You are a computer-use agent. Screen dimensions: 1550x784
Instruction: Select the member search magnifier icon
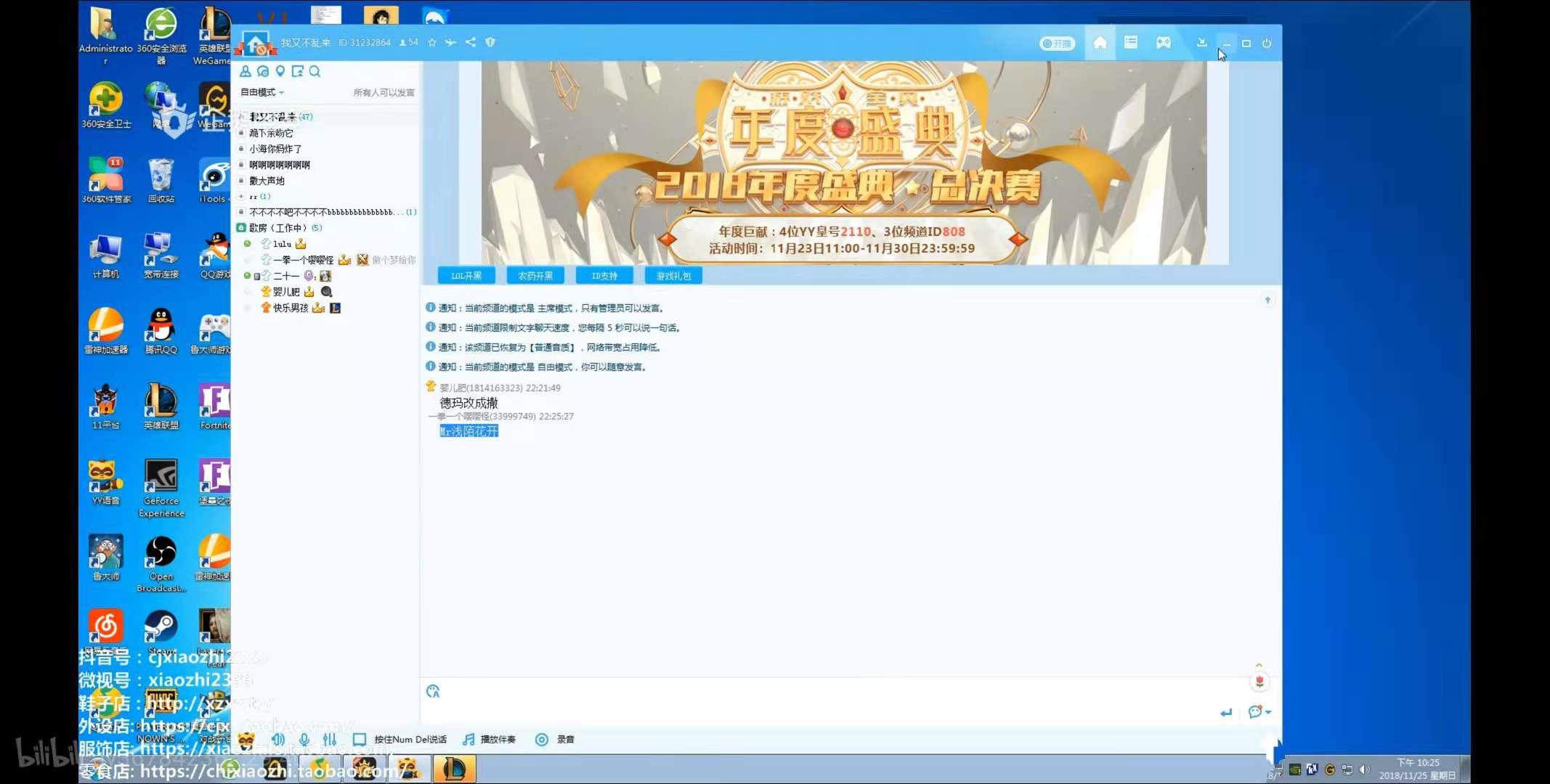click(x=315, y=71)
